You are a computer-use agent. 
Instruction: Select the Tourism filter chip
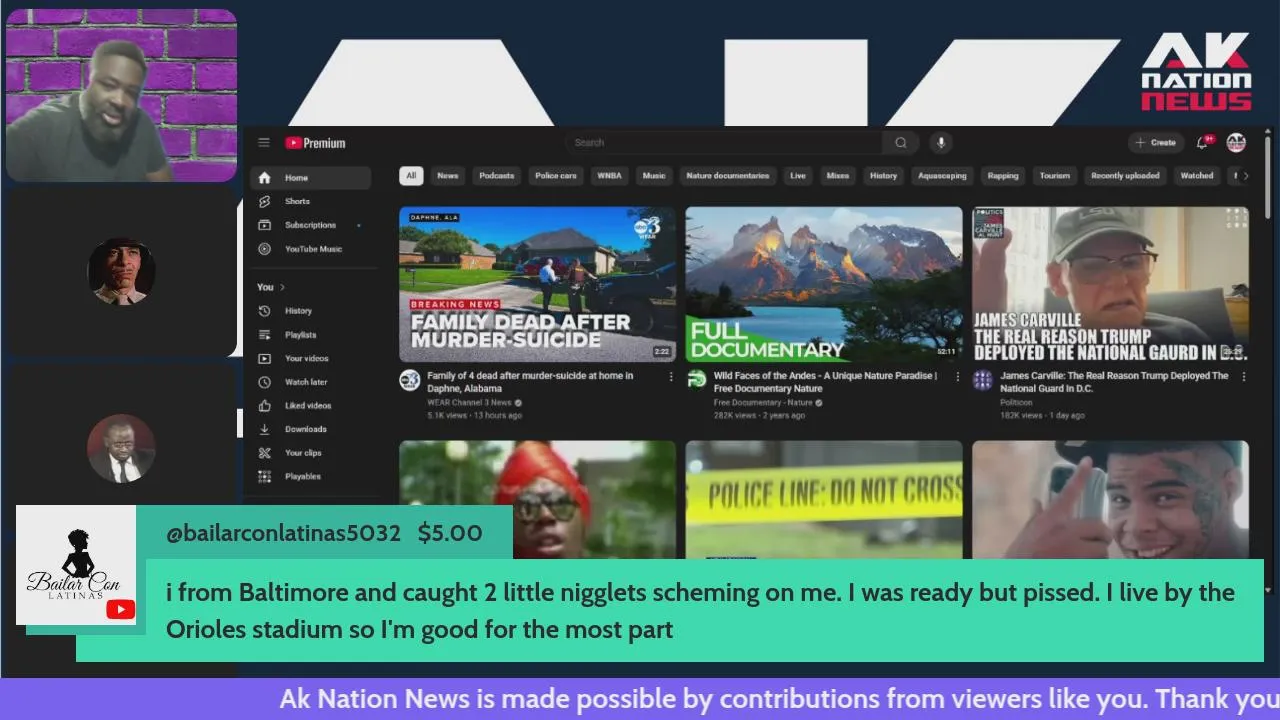click(1055, 176)
